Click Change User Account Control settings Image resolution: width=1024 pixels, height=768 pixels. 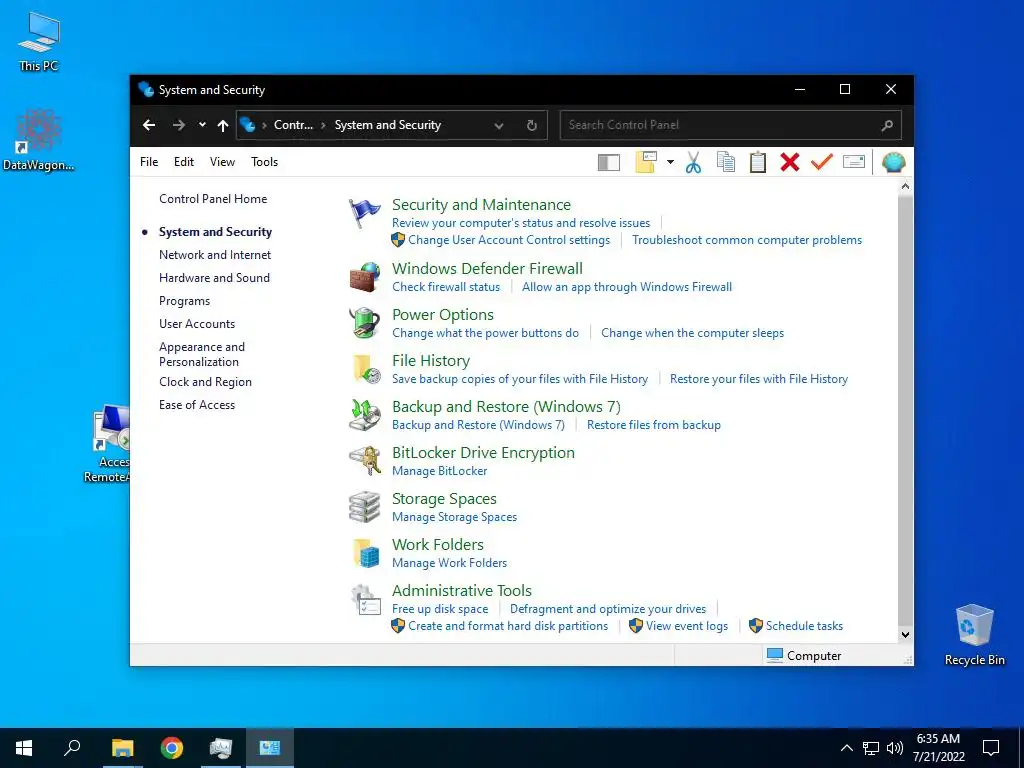click(509, 240)
